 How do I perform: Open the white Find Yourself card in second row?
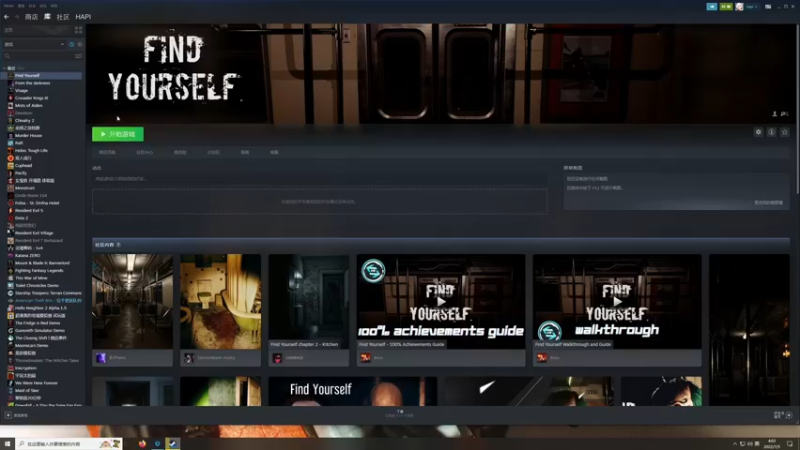[353, 391]
